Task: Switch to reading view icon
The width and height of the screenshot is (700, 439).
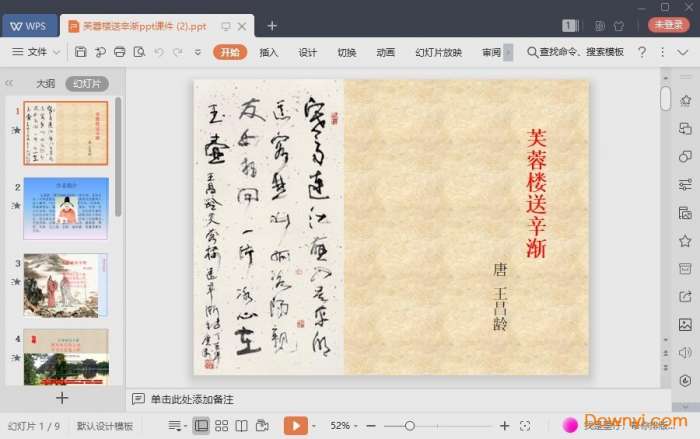Action: click(x=242, y=426)
